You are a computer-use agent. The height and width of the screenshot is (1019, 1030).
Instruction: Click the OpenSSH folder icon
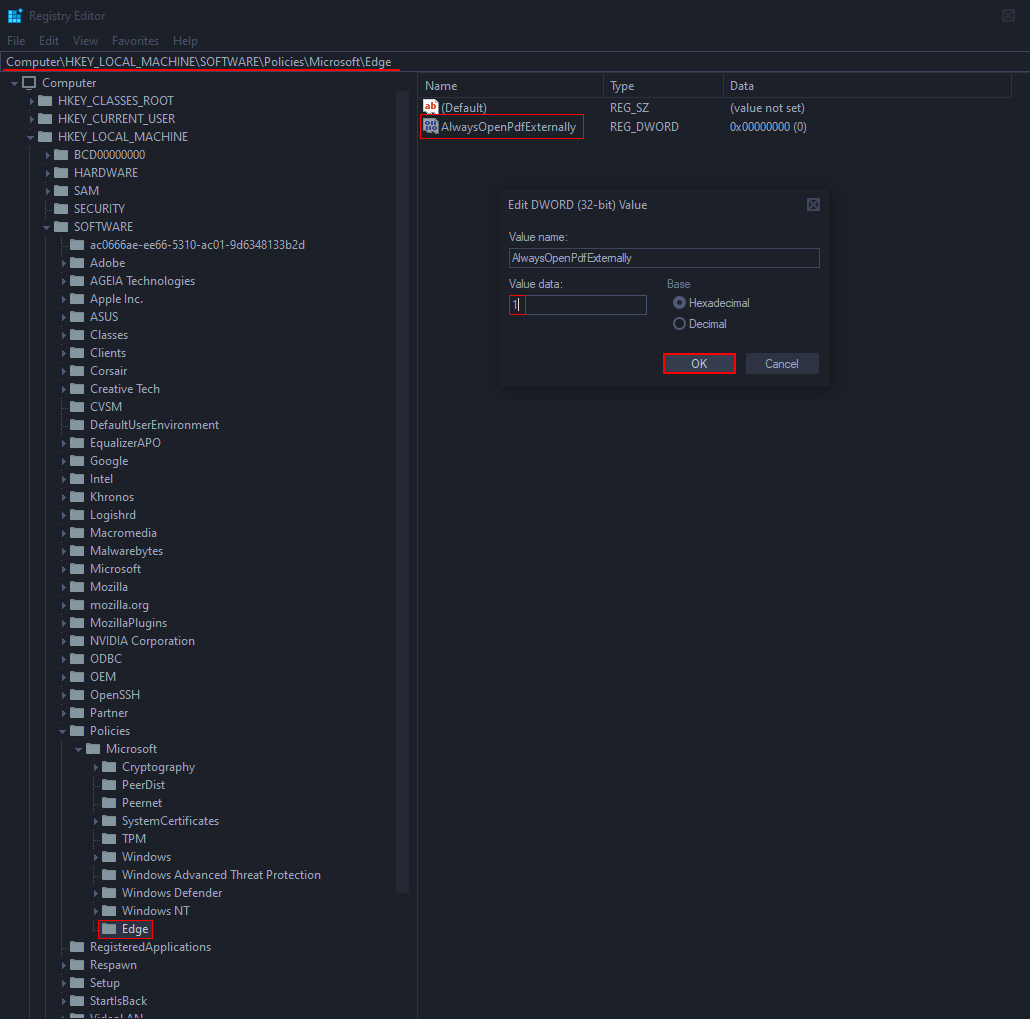[78, 694]
